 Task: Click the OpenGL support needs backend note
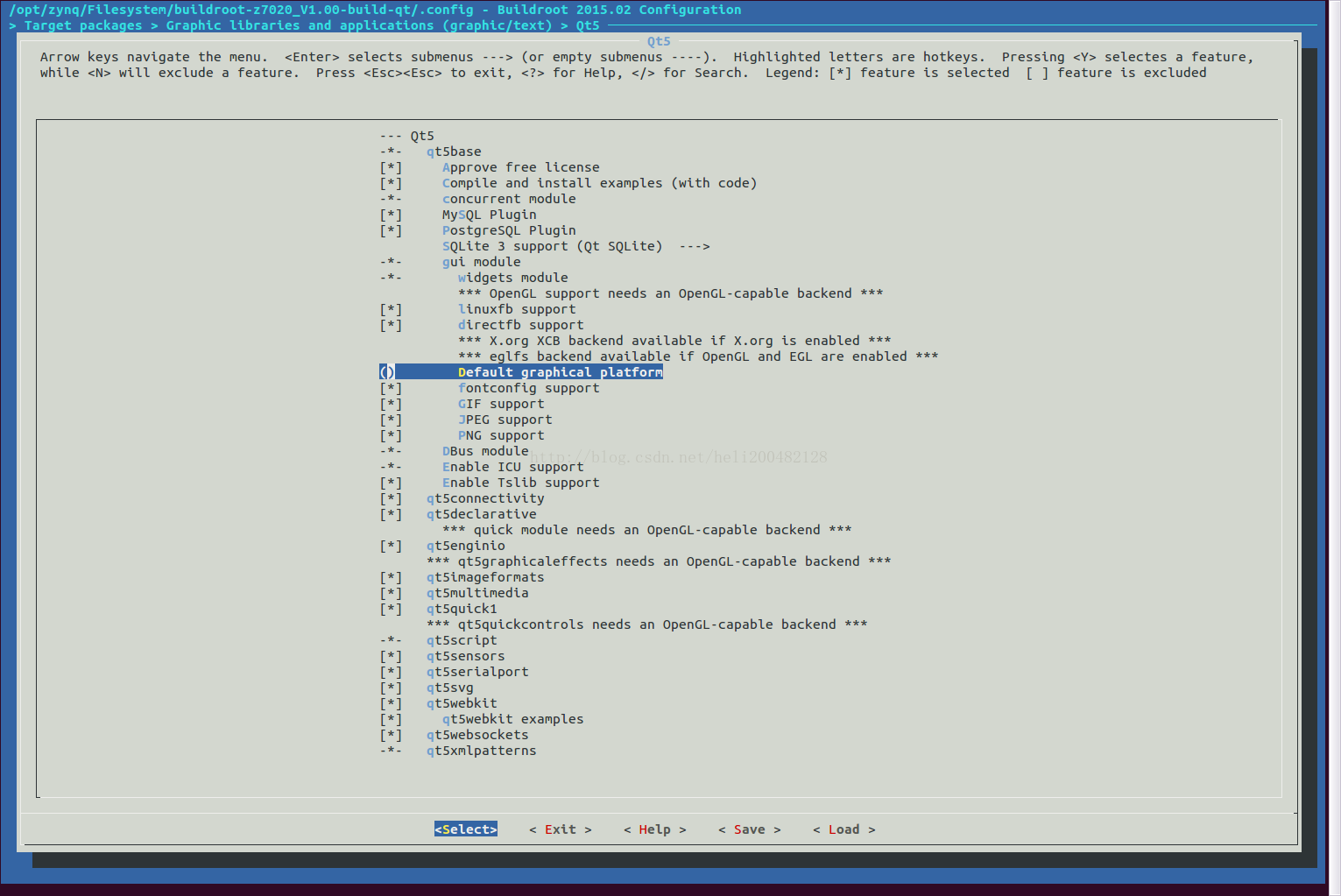tap(671, 293)
